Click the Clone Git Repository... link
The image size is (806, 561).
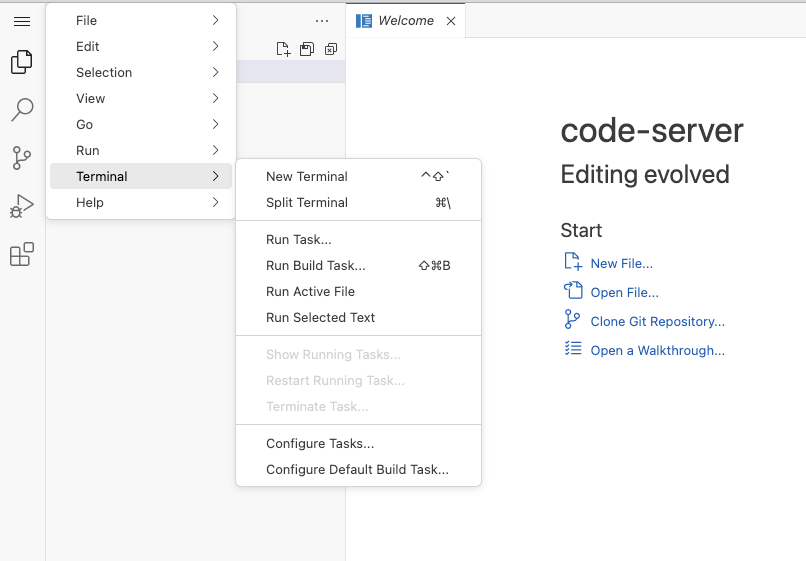(x=657, y=321)
